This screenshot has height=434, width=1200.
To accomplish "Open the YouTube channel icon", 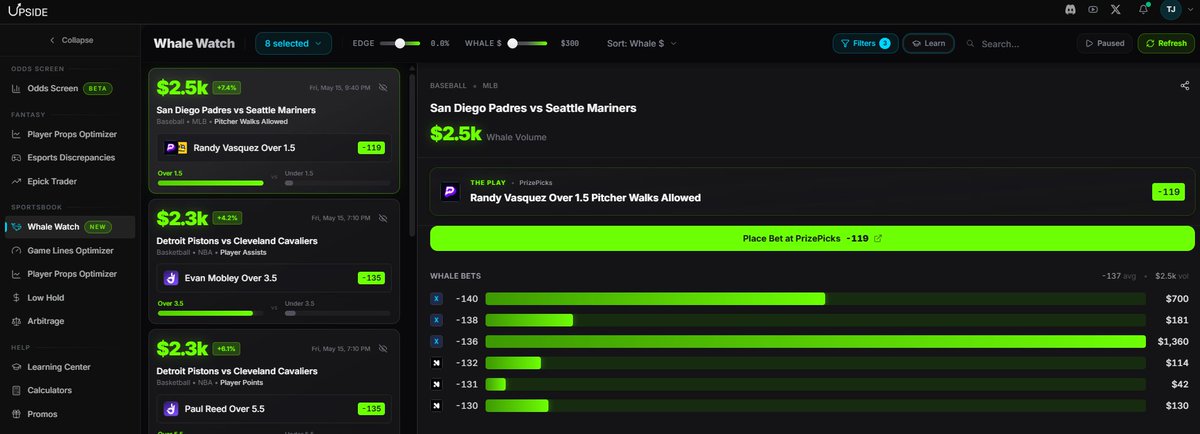I will tap(1092, 10).
